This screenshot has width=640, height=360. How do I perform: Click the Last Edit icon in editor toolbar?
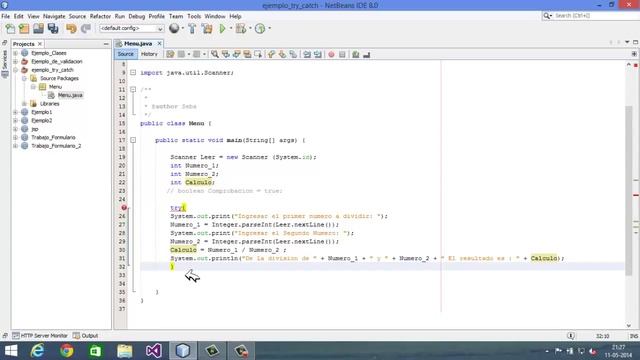pos(170,54)
